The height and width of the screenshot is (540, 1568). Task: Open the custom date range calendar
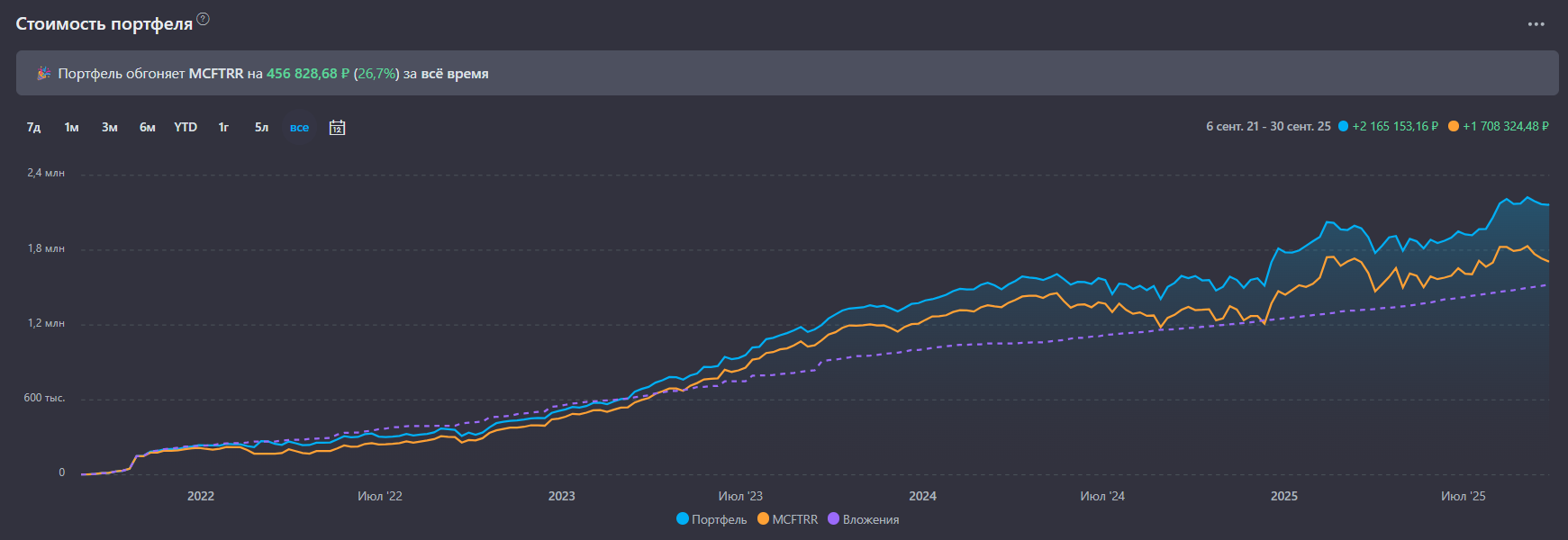(337, 128)
